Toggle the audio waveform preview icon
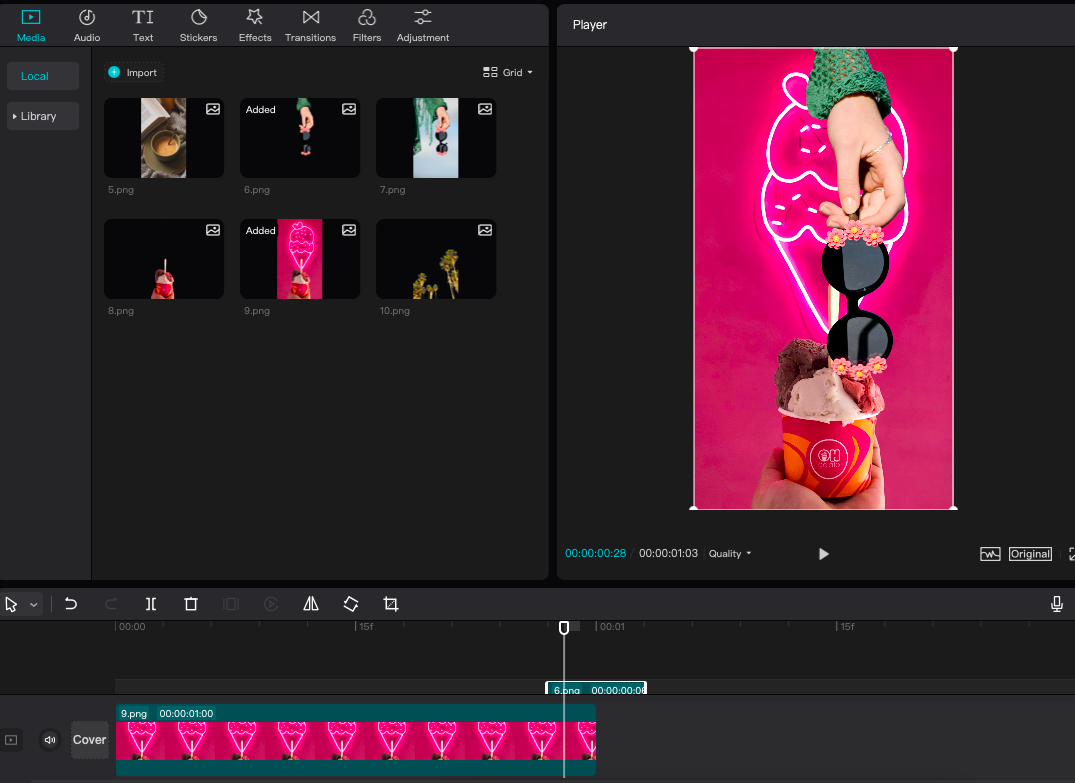The image size is (1075, 783). (x=990, y=553)
